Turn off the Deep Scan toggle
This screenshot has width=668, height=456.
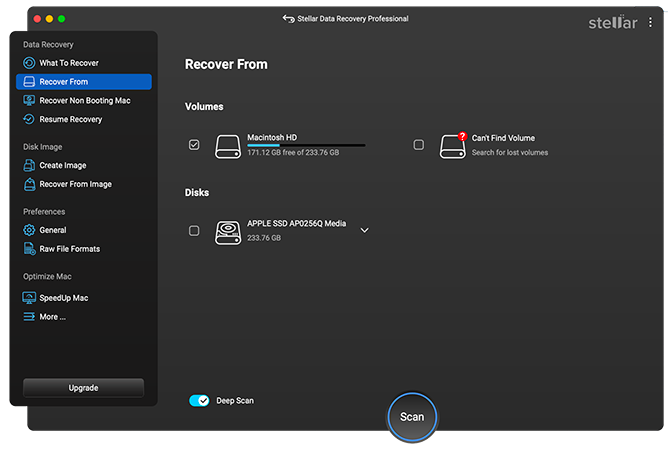(199, 401)
